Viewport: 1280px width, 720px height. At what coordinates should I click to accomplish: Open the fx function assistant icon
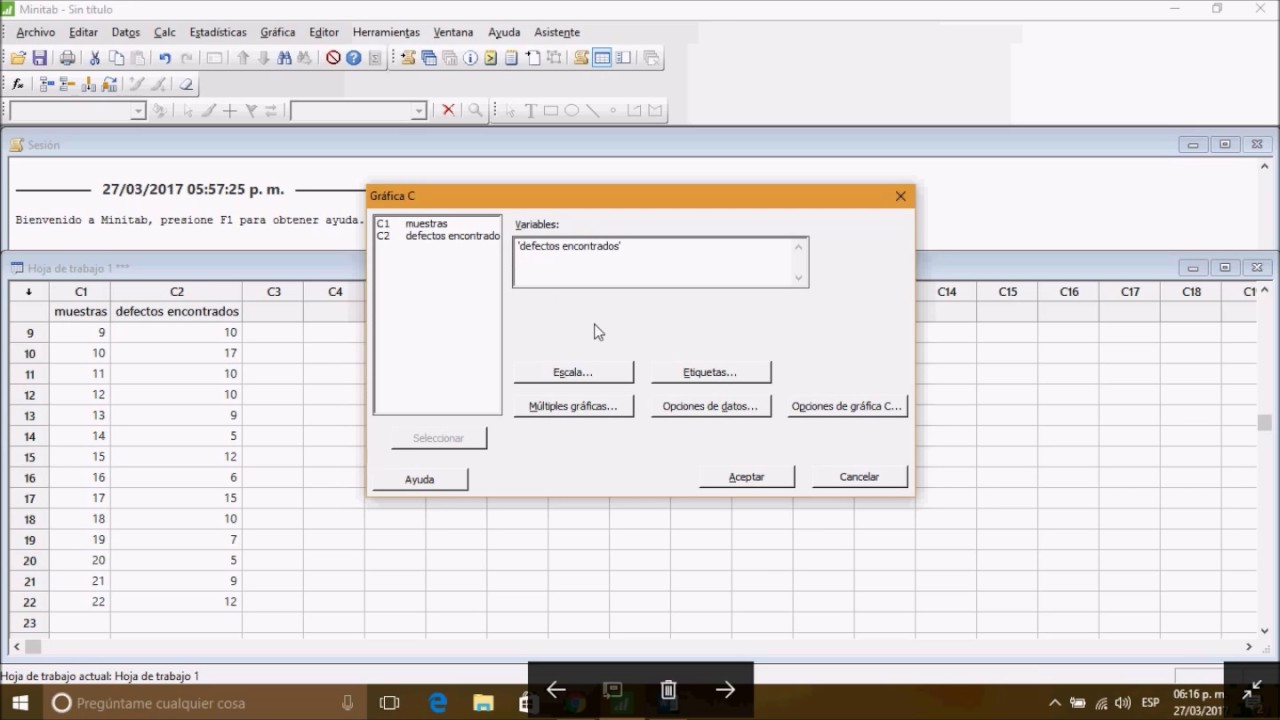18,84
